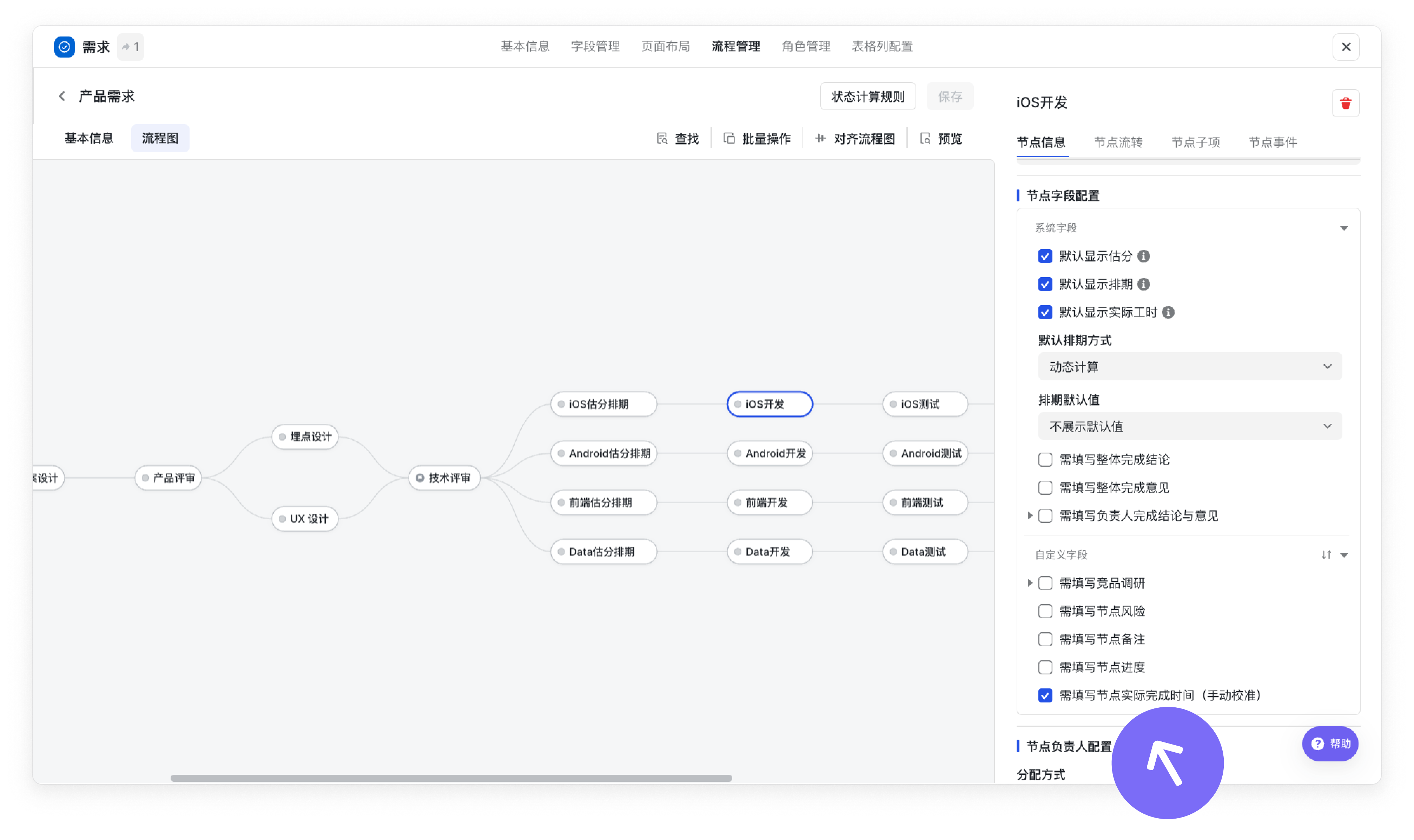Open the 字段管理 tab
The height and width of the screenshot is (840, 1414).
pyautogui.click(x=595, y=46)
